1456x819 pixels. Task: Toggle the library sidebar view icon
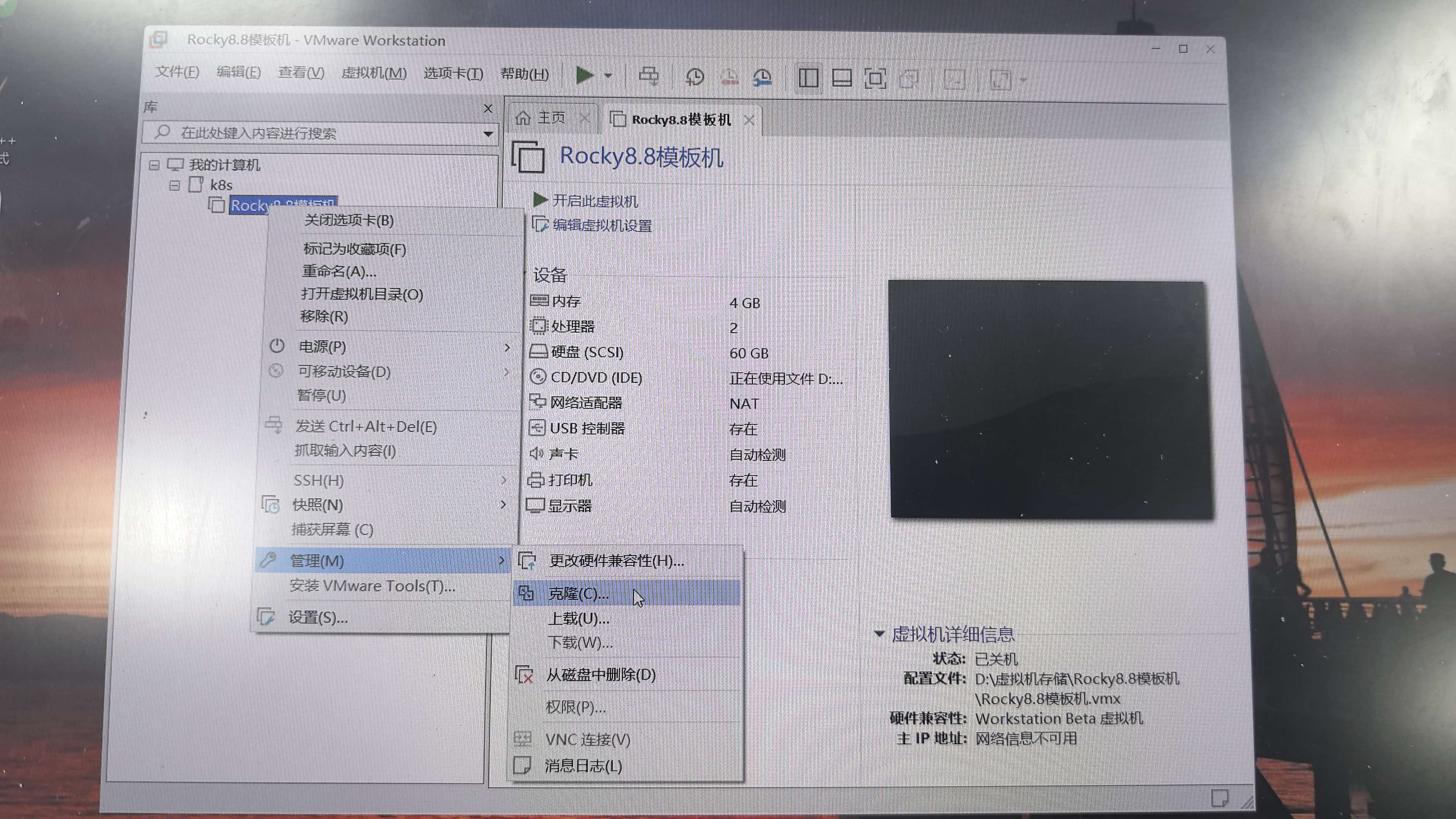click(x=808, y=78)
